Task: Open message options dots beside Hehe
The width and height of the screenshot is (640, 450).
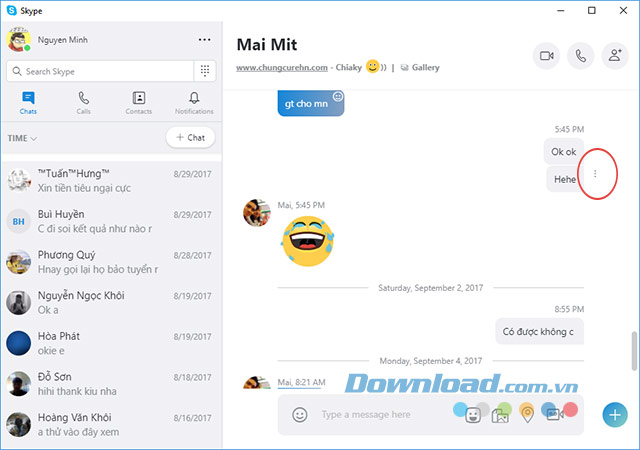Action: [595, 174]
